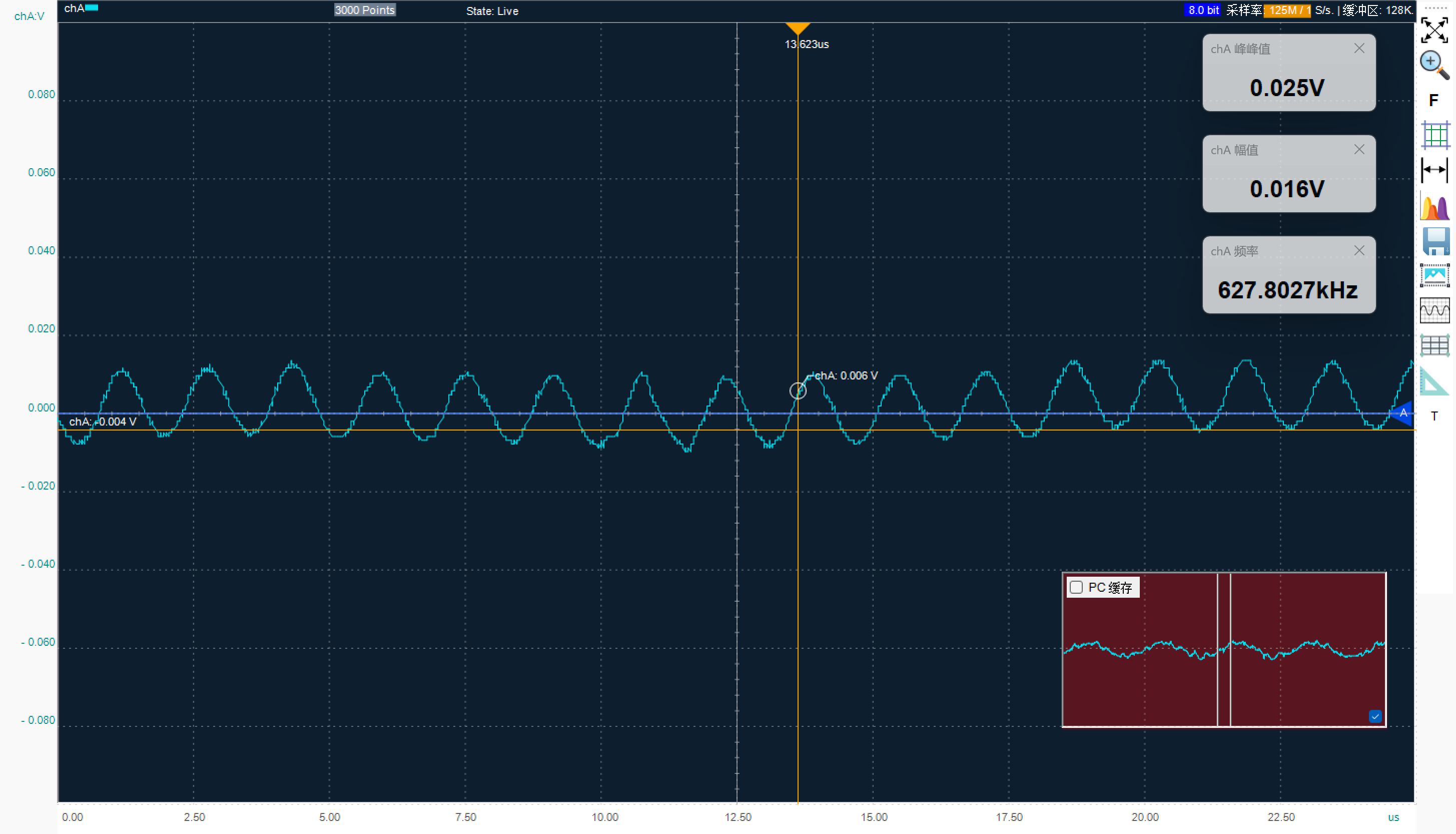Select the triangle ruler measurement tool
The image size is (1456, 834).
coord(1433,382)
